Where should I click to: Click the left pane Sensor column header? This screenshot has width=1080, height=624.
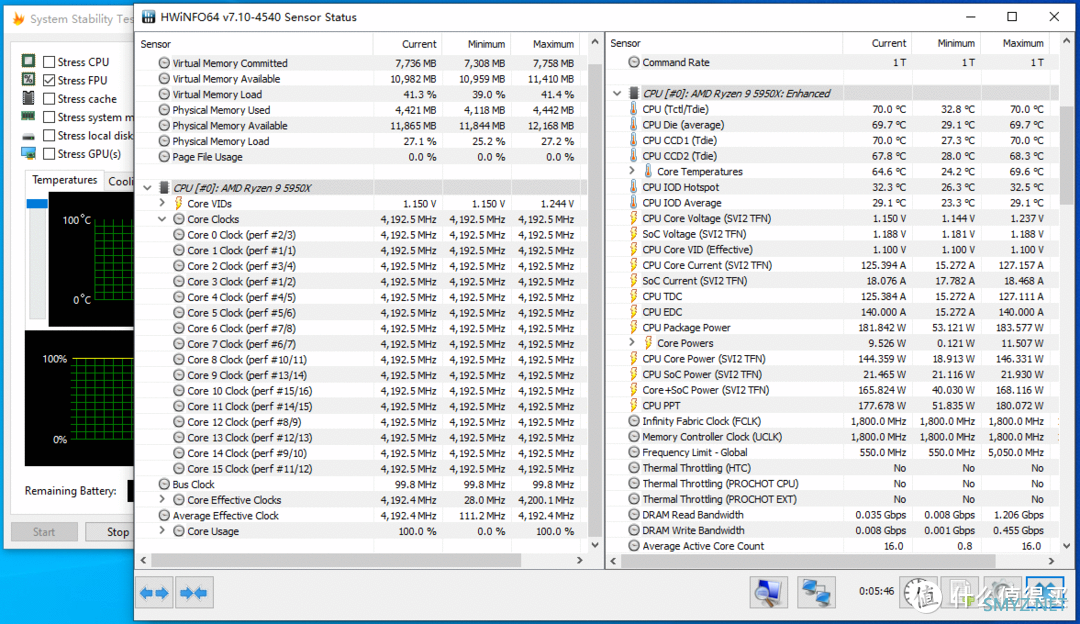pyautogui.click(x=254, y=44)
